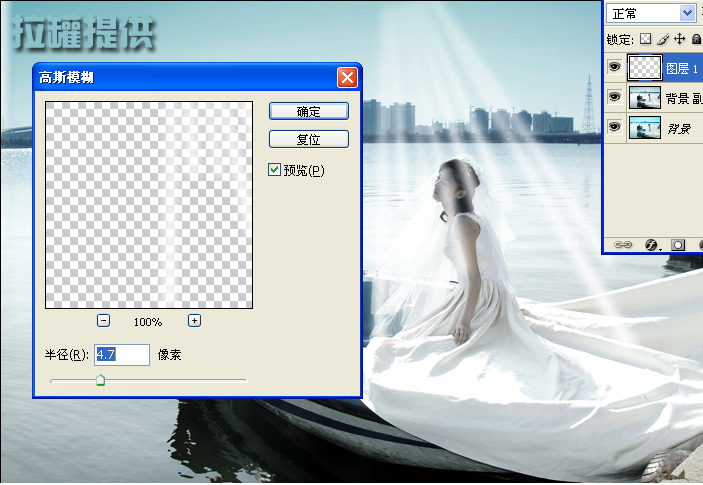Open the layer style fx icon menu
The width and height of the screenshot is (703, 485).
651,245
